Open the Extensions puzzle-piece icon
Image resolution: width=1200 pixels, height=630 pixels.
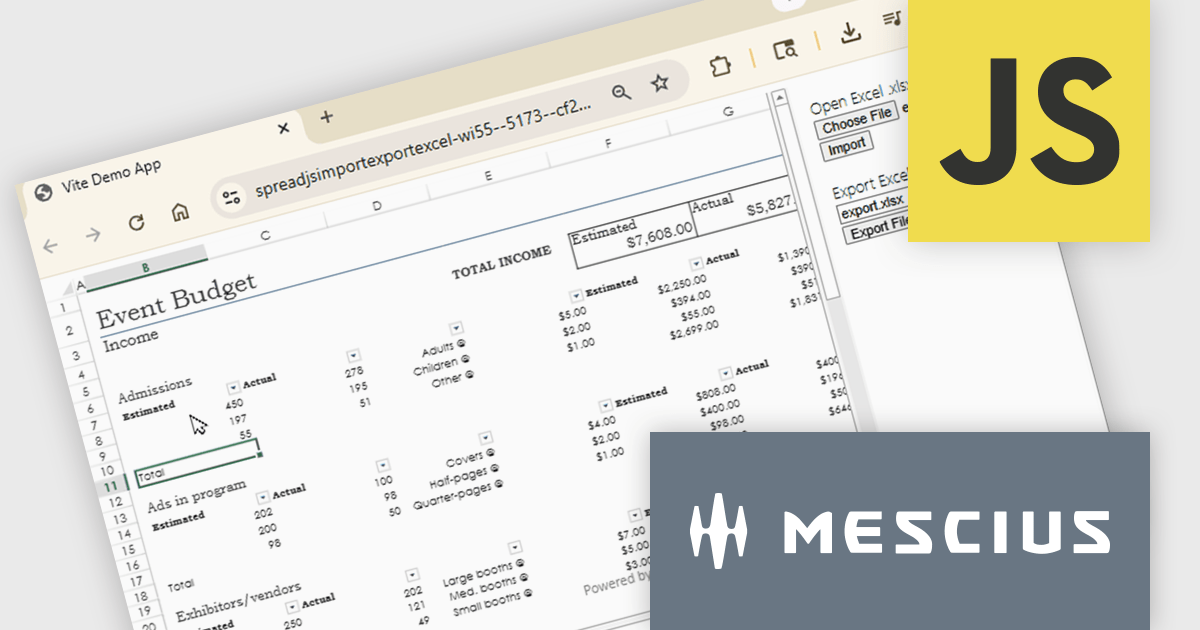tap(718, 66)
